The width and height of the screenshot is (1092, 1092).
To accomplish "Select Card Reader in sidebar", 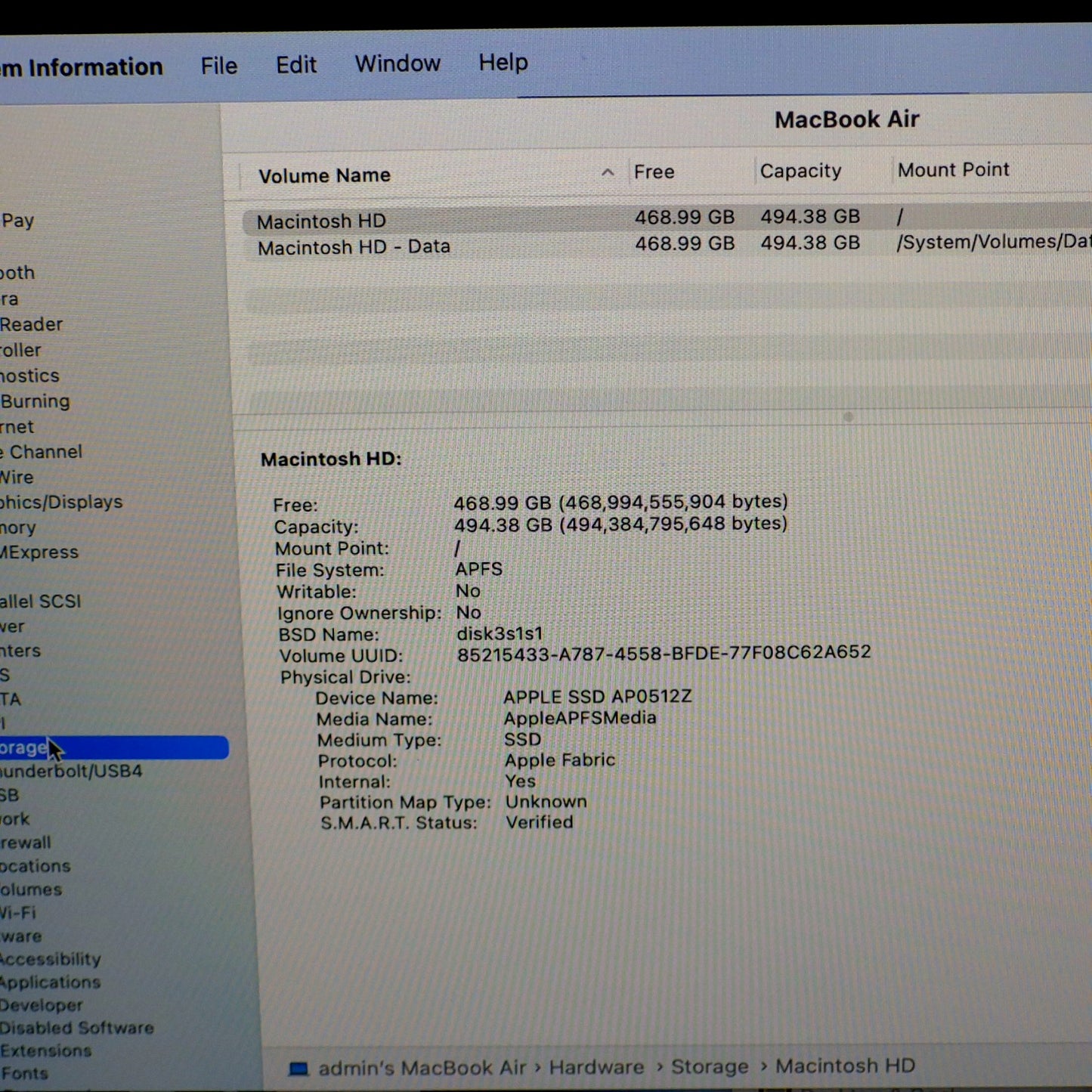I will tap(31, 324).
